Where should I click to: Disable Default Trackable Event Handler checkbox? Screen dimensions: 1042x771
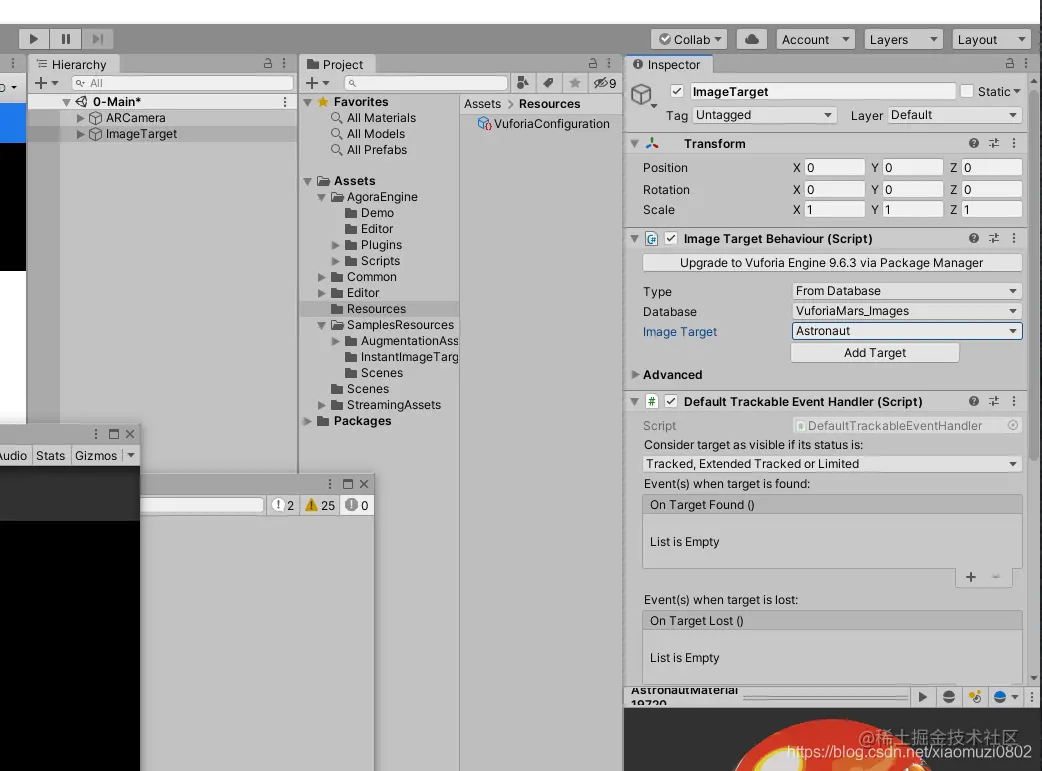[671, 401]
